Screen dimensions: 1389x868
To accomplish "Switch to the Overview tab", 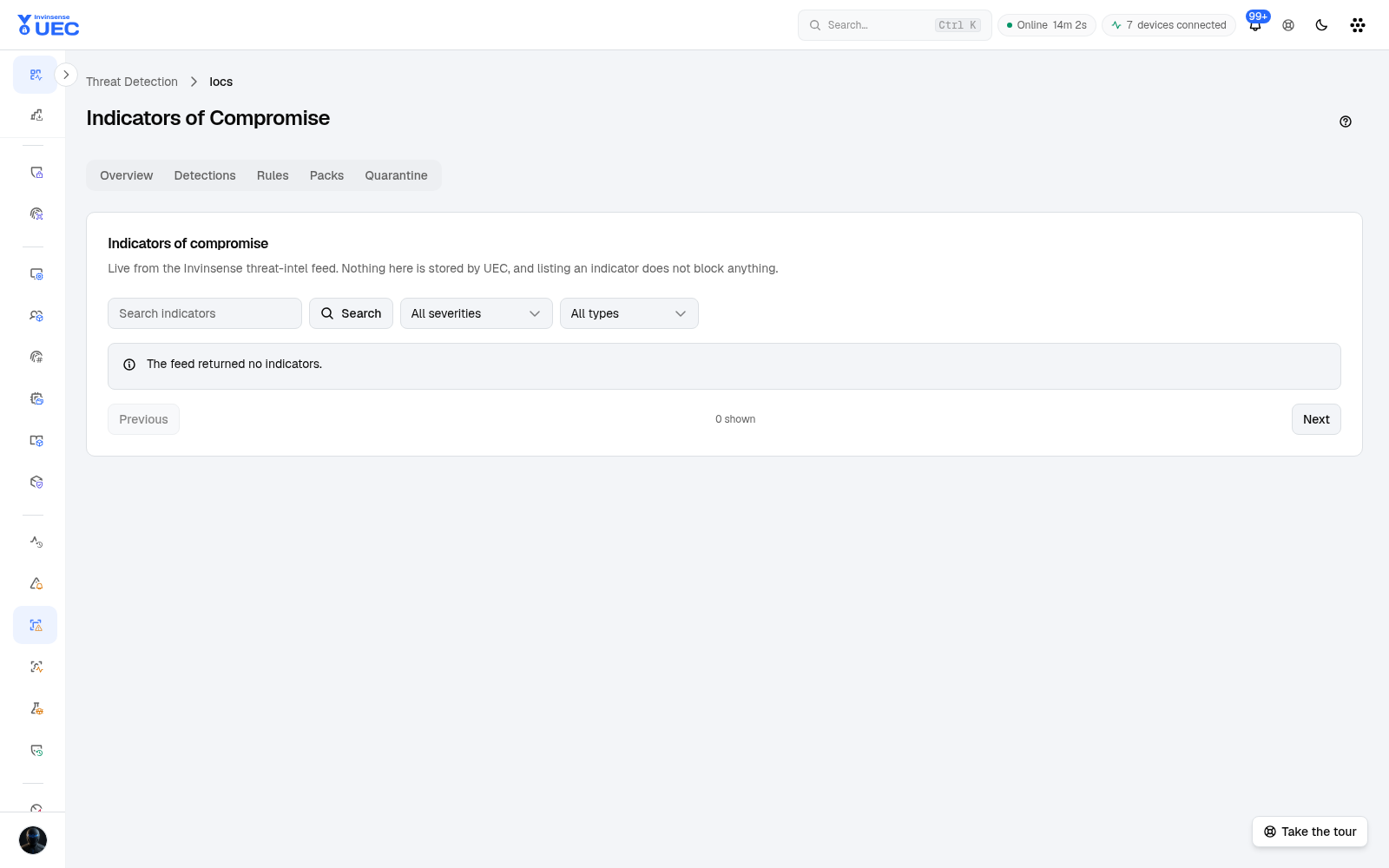I will [x=126, y=175].
